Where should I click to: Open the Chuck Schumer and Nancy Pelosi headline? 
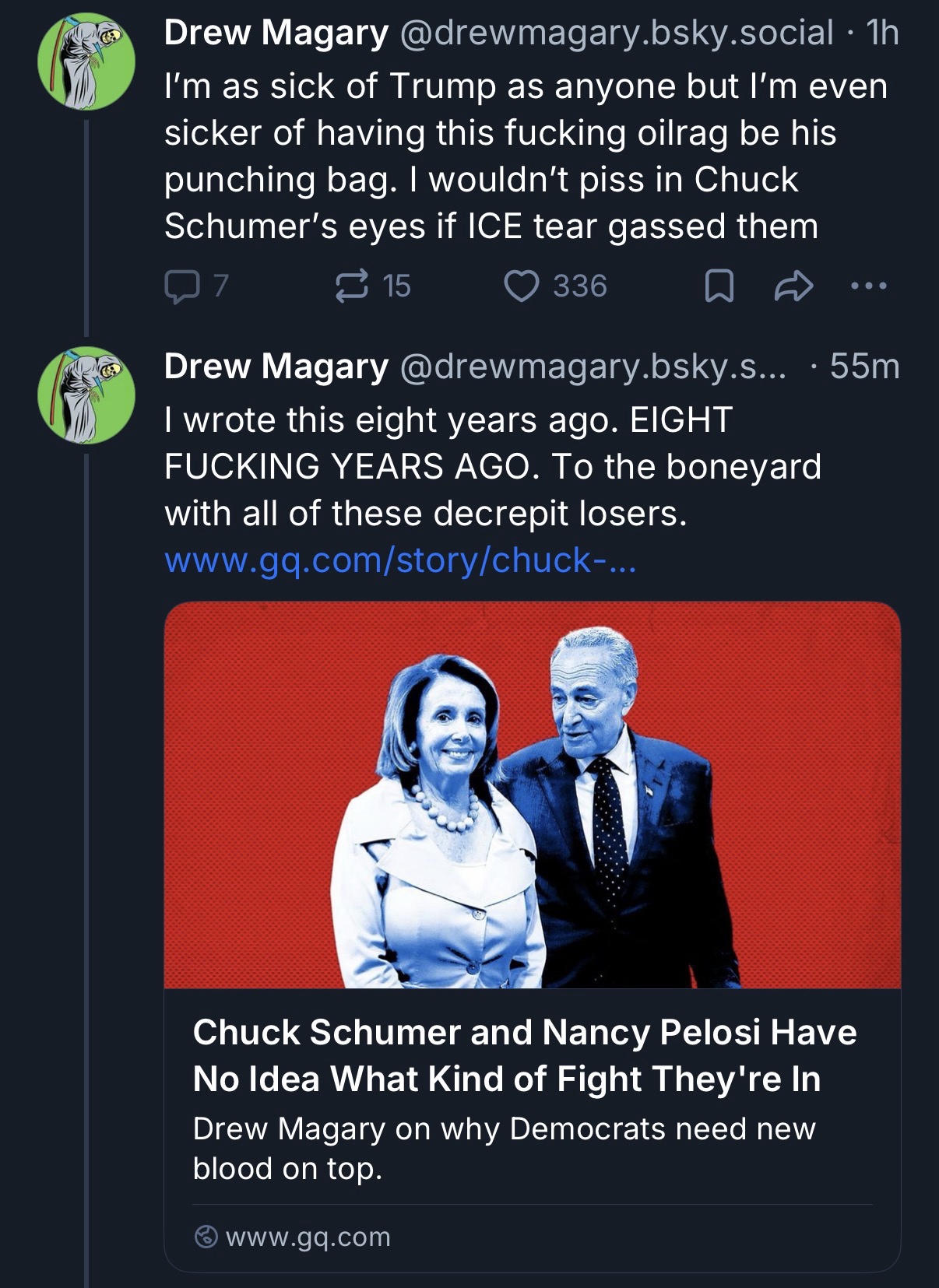[524, 1055]
